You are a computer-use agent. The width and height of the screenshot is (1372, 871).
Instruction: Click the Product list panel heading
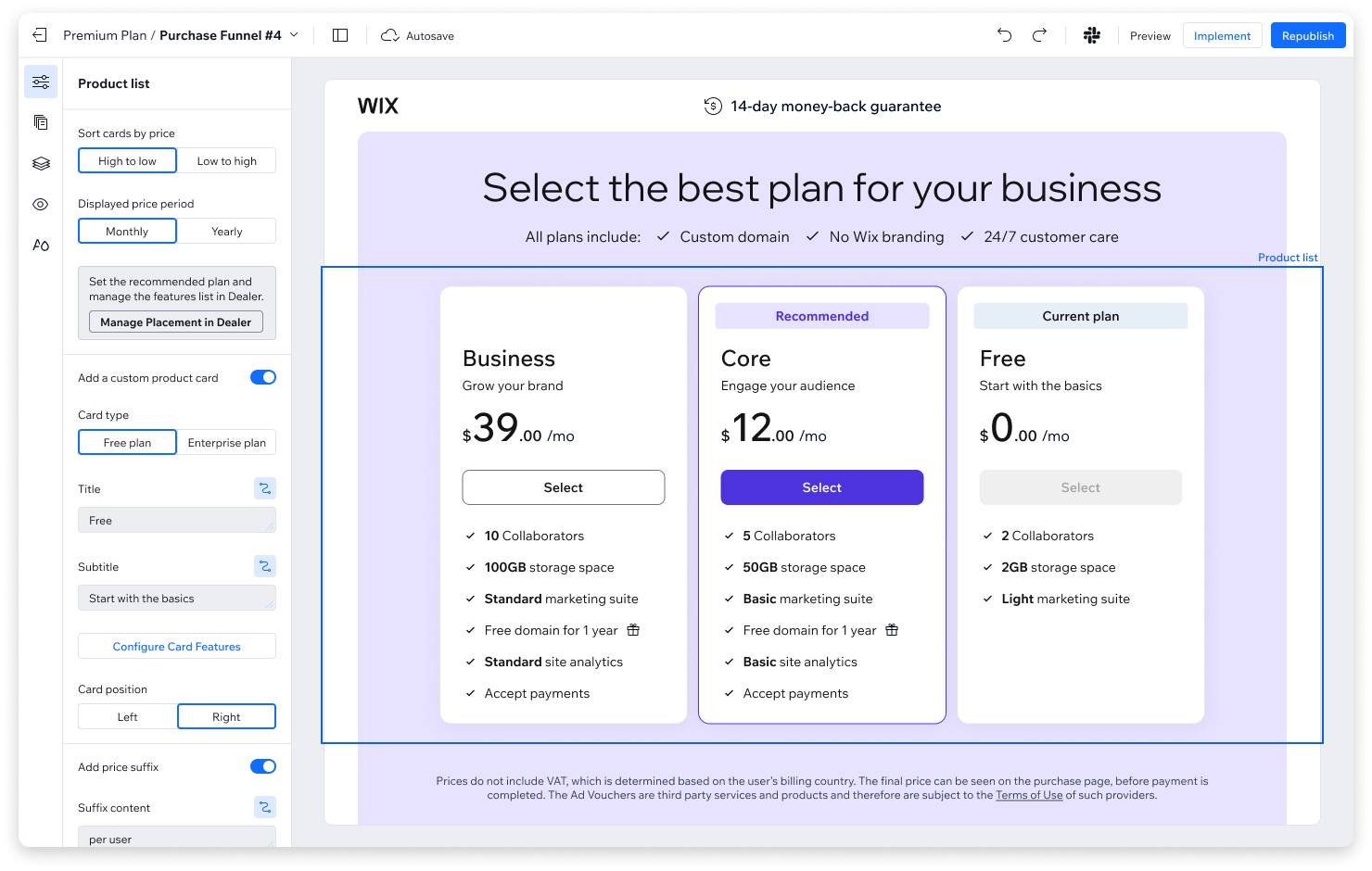114,83
